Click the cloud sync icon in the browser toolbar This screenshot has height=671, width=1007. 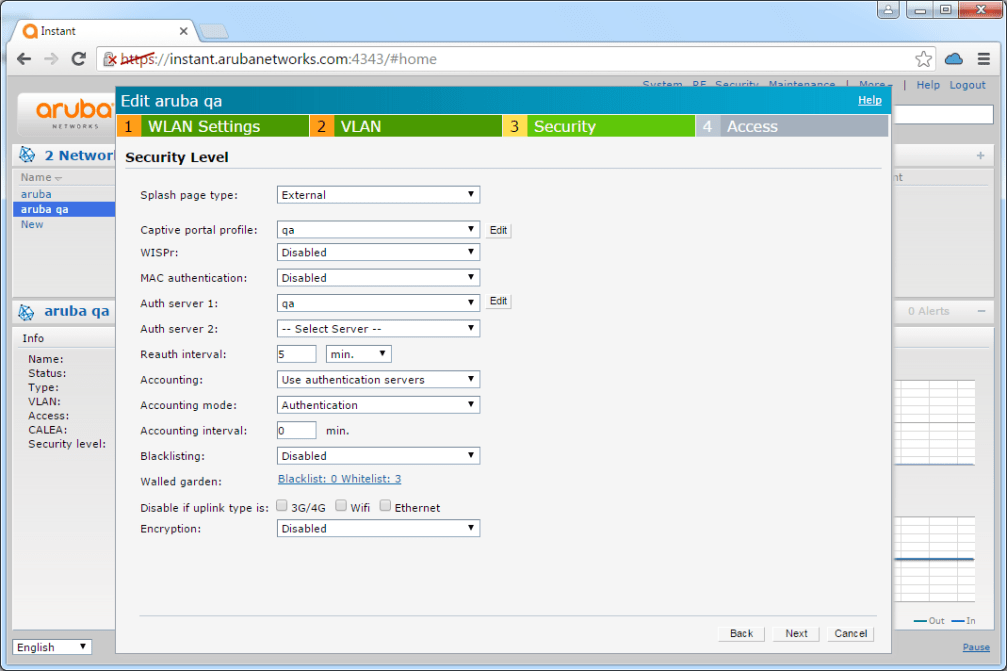click(x=953, y=59)
